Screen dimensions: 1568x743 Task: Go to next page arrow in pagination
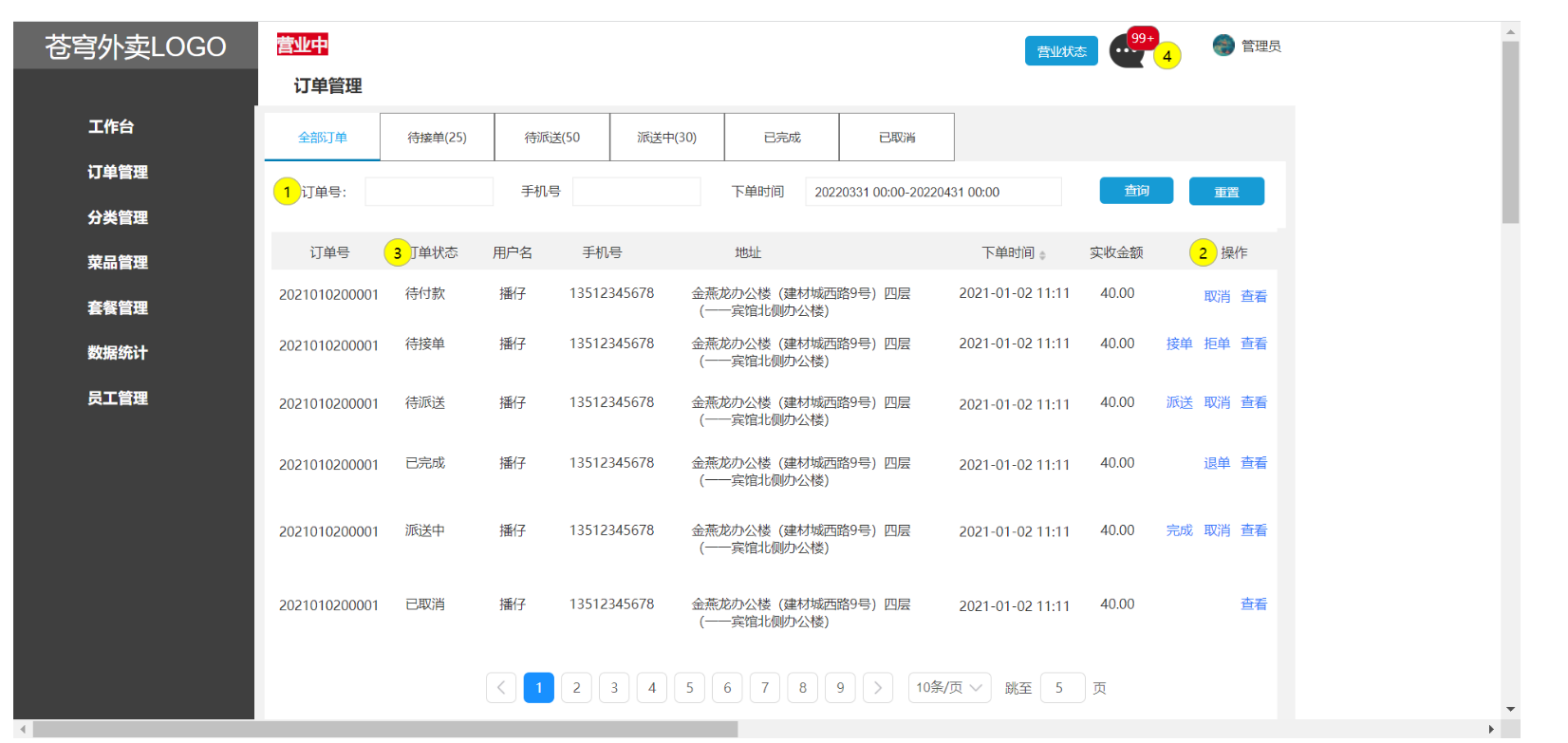click(x=878, y=688)
